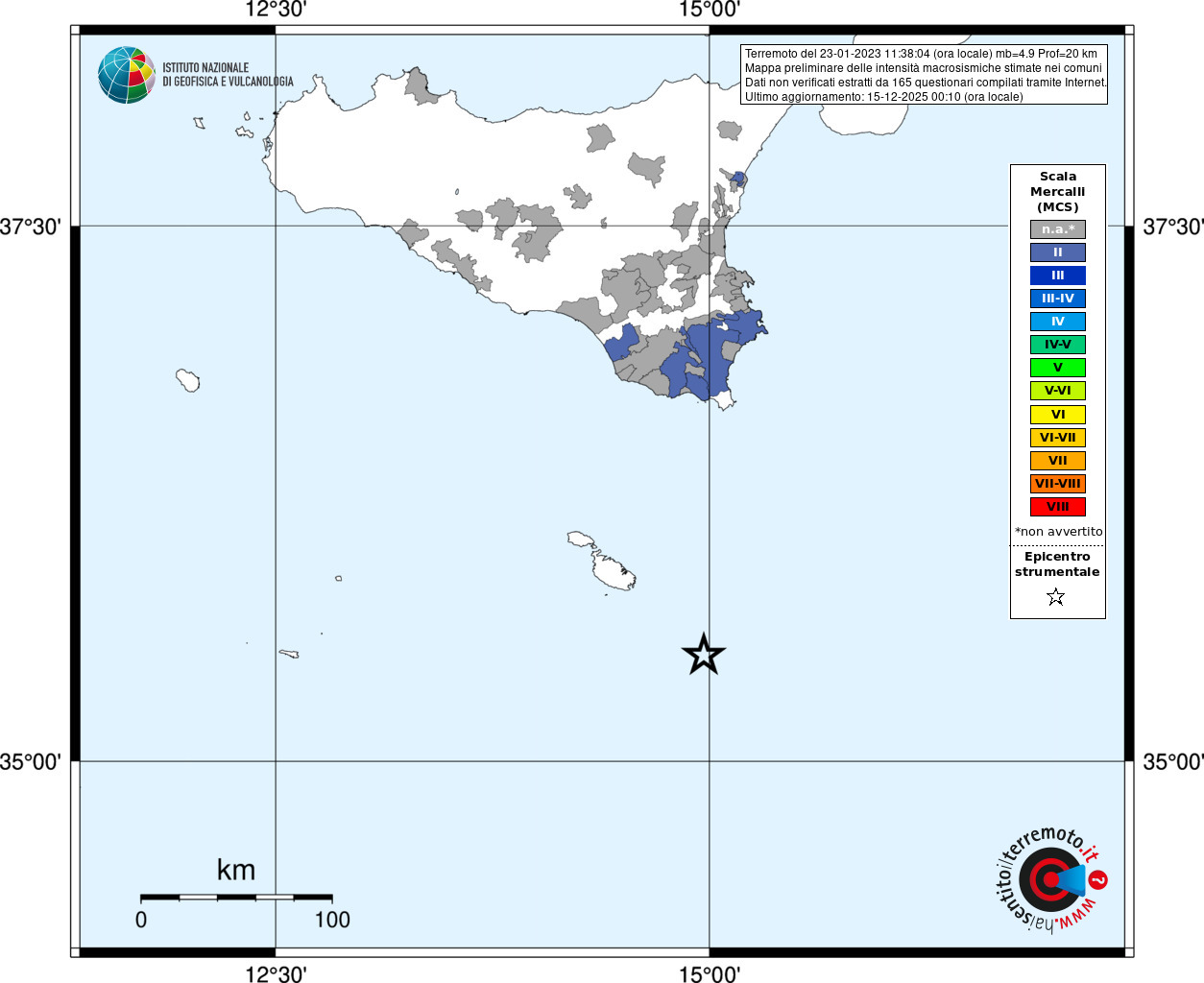Click the star symbol in the legend
1204x983 pixels.
[1056, 597]
